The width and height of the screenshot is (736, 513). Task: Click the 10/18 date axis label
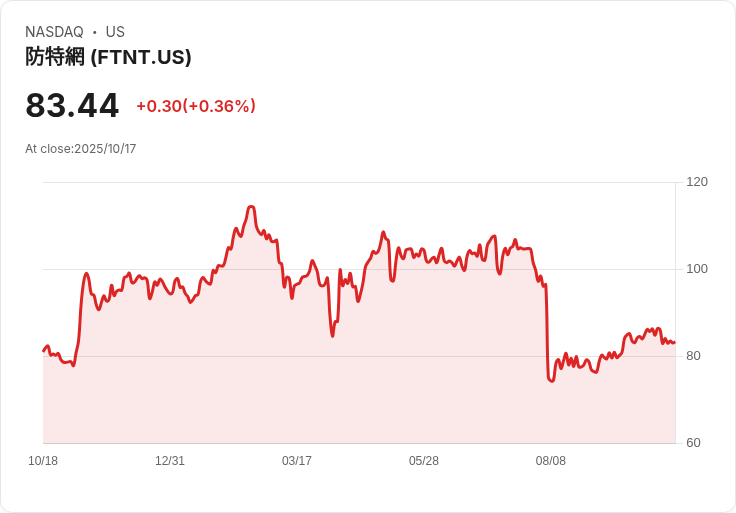pyautogui.click(x=43, y=461)
